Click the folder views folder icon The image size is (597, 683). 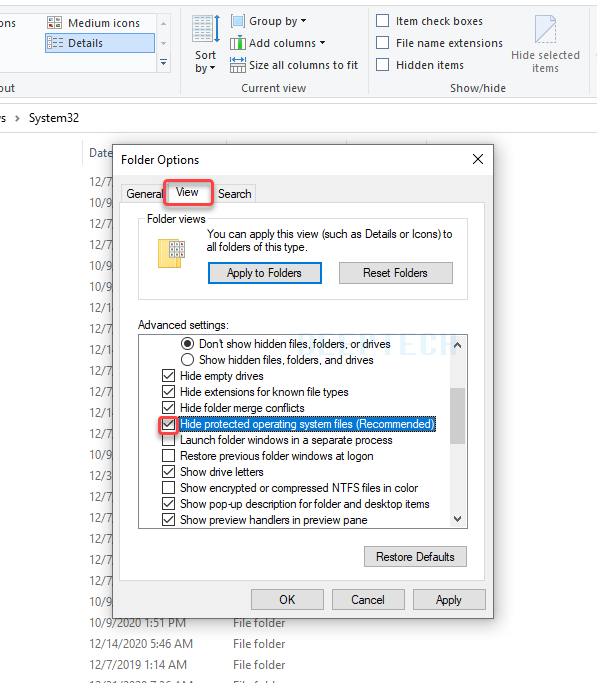click(171, 253)
